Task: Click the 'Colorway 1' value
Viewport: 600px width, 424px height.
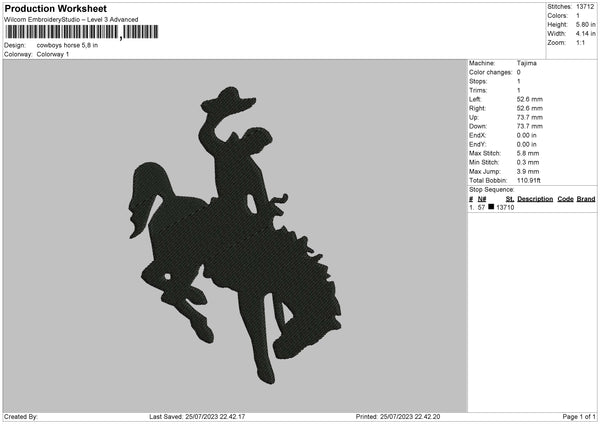Action: [53, 54]
